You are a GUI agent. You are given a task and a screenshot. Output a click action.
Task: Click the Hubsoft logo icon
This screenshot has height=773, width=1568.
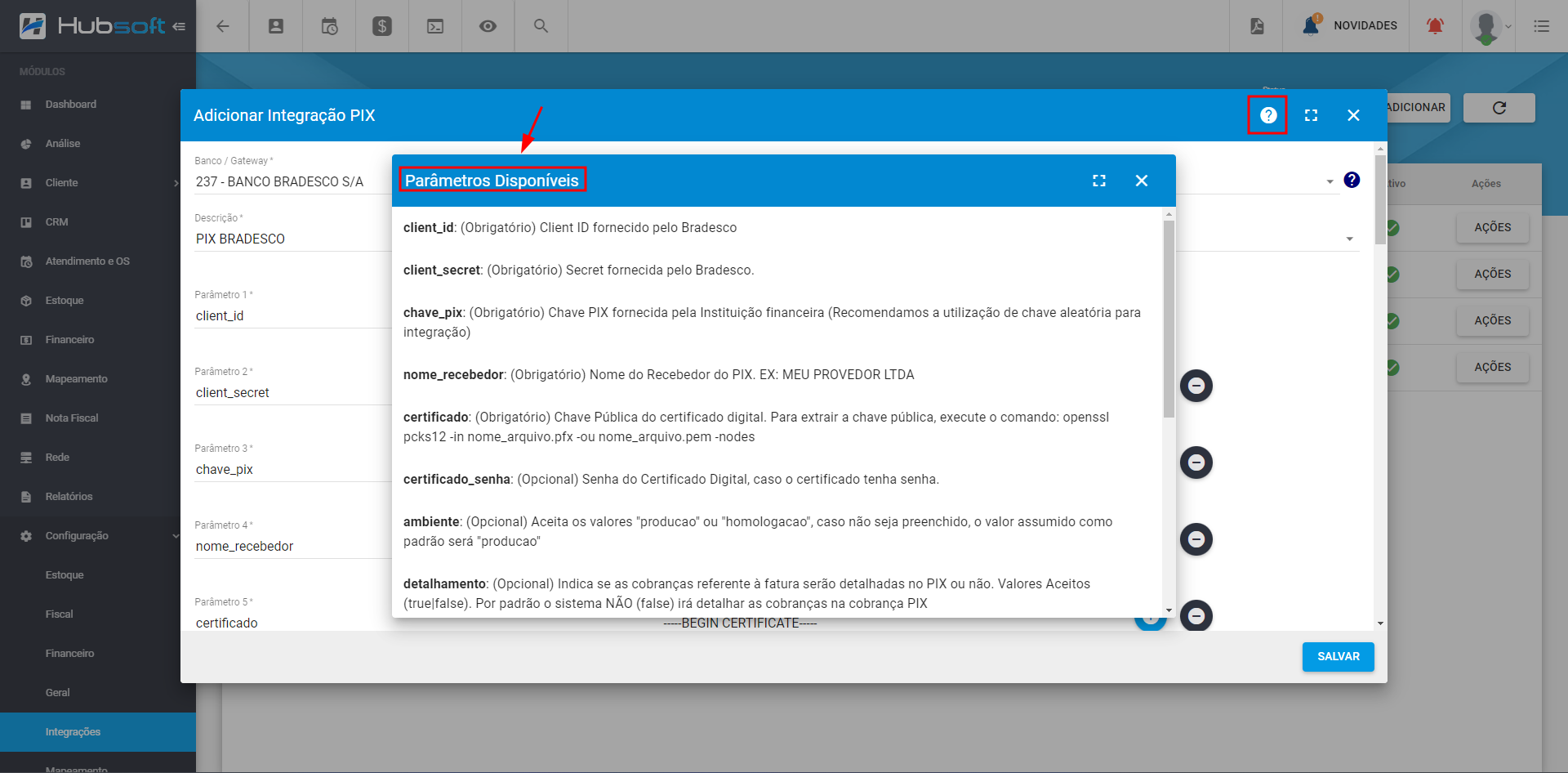(x=33, y=26)
